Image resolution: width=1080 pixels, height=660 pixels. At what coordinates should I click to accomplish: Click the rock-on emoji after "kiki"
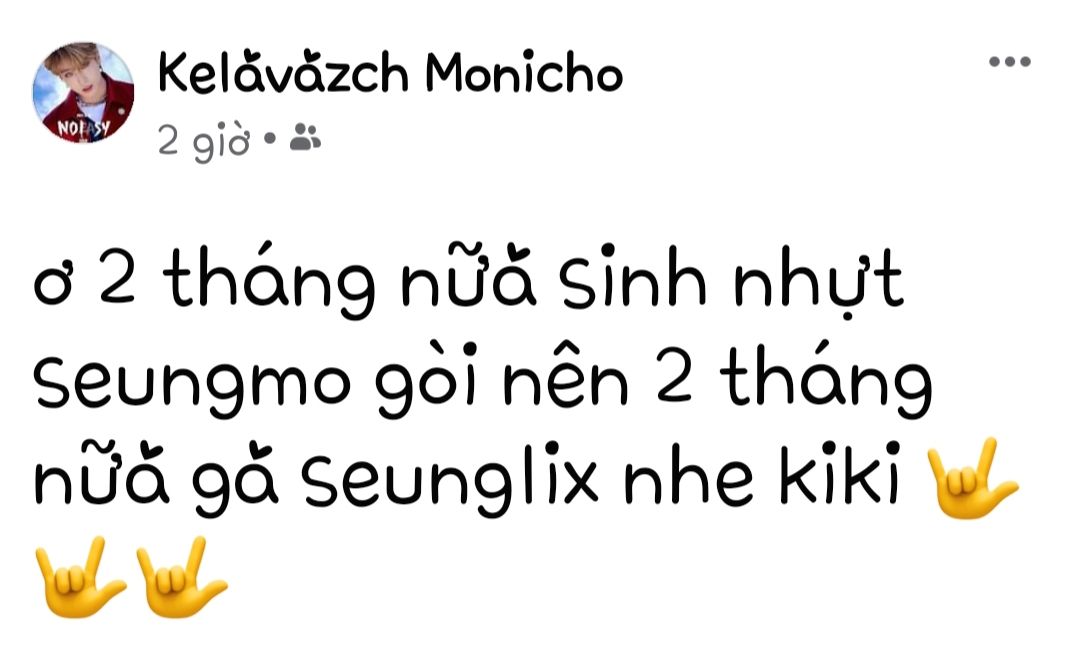click(x=971, y=479)
